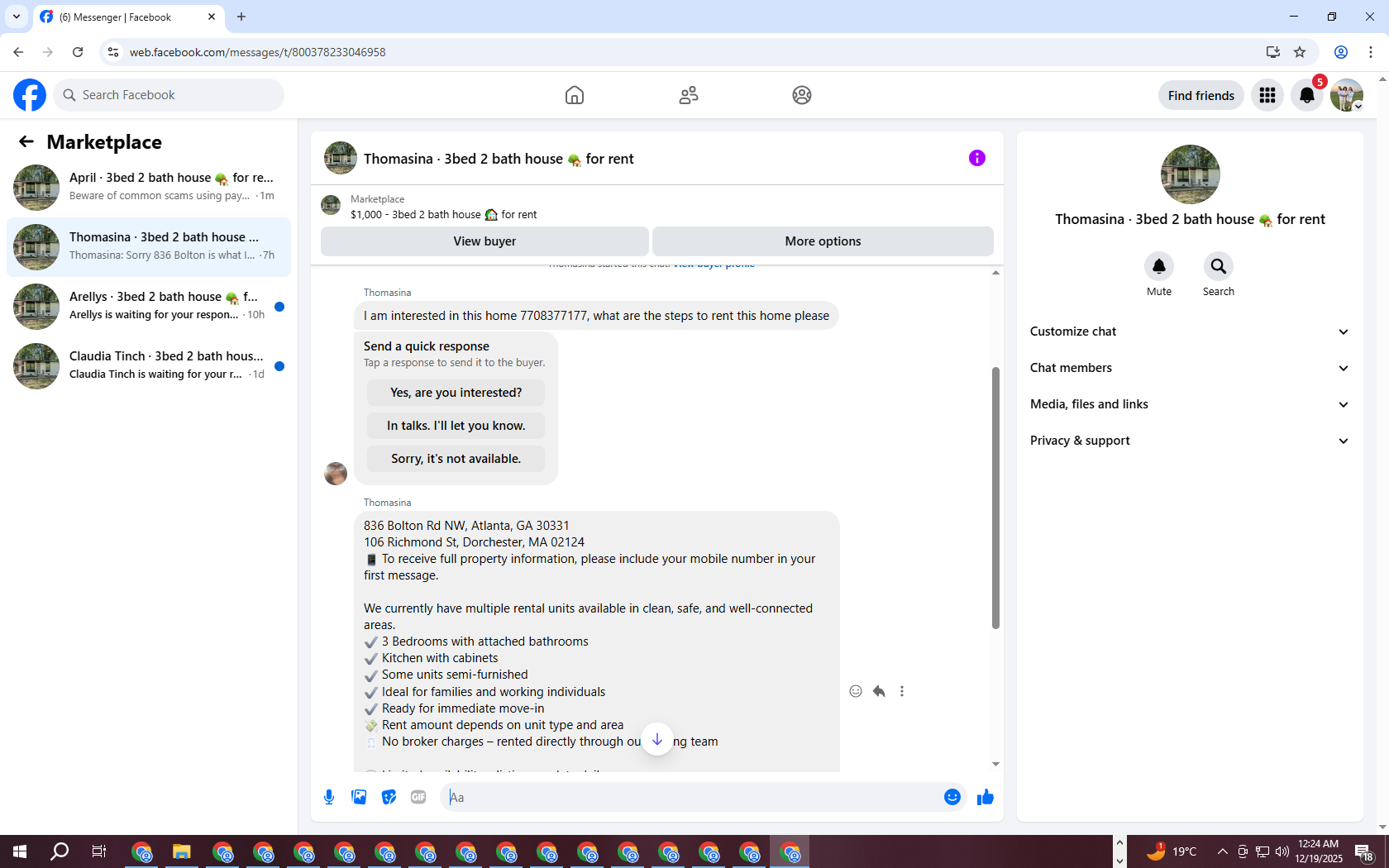The width and height of the screenshot is (1389, 868).
Task: React to Thomasina's message with emoji
Action: (856, 691)
